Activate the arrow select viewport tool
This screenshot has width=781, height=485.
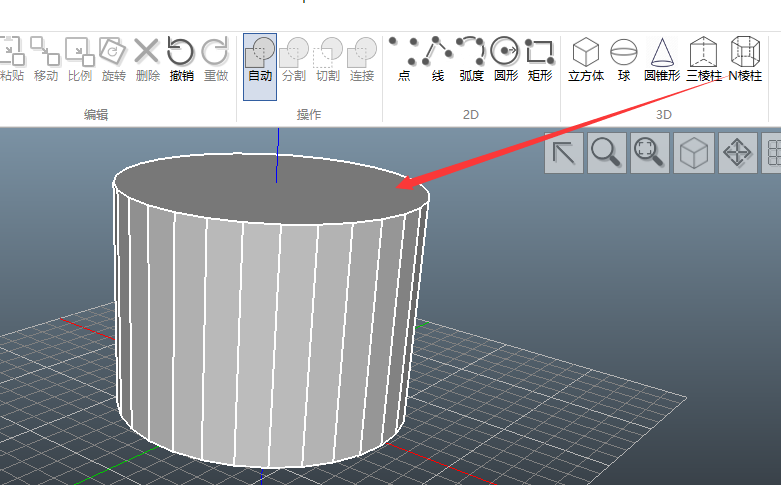(564, 153)
